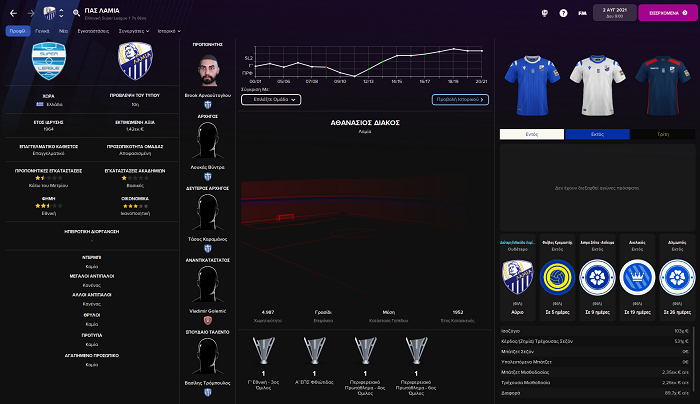
Task: Select the Εντός home tab
Action: tap(532, 134)
